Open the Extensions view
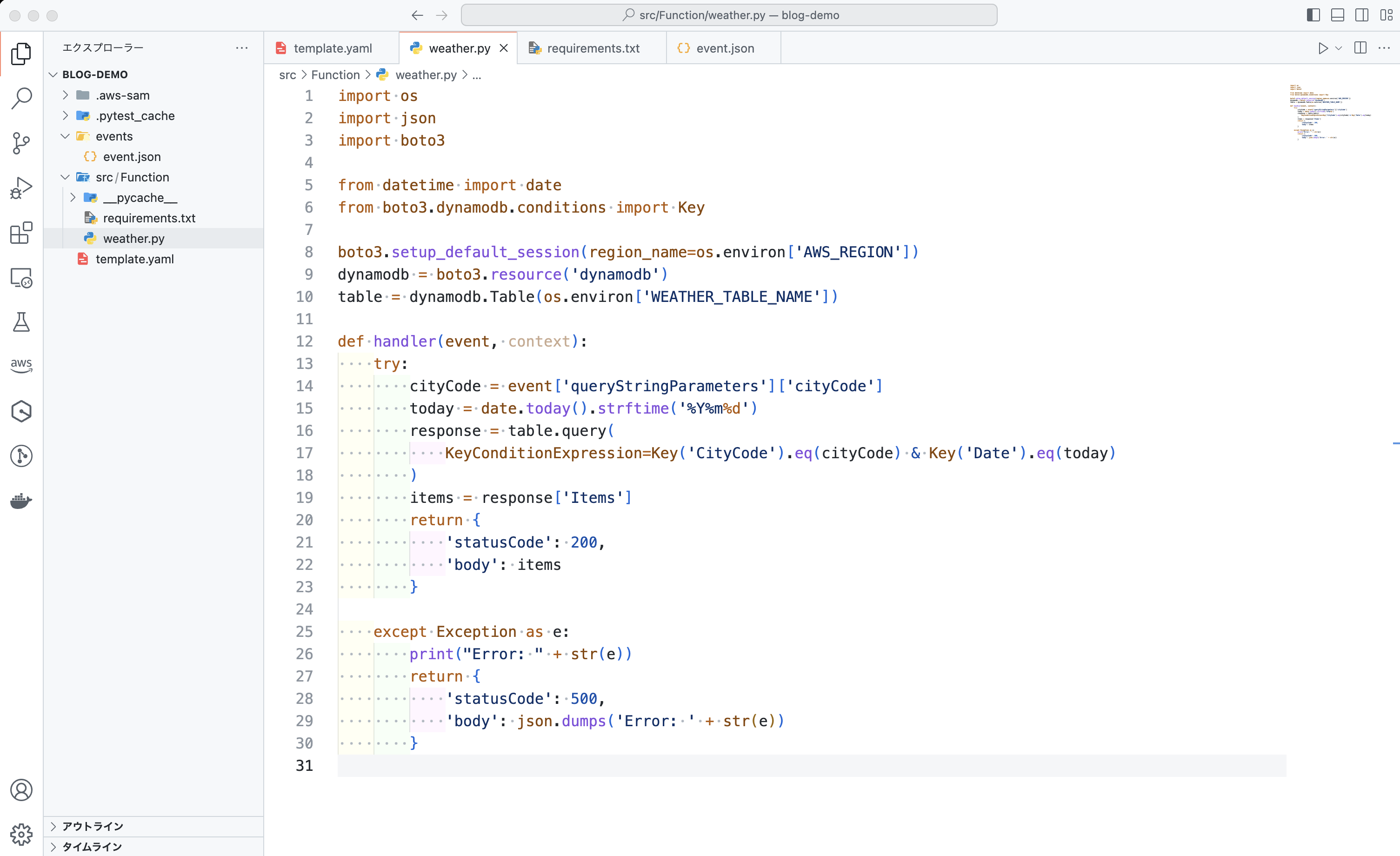Viewport: 1400px width, 856px height. pyautogui.click(x=21, y=233)
